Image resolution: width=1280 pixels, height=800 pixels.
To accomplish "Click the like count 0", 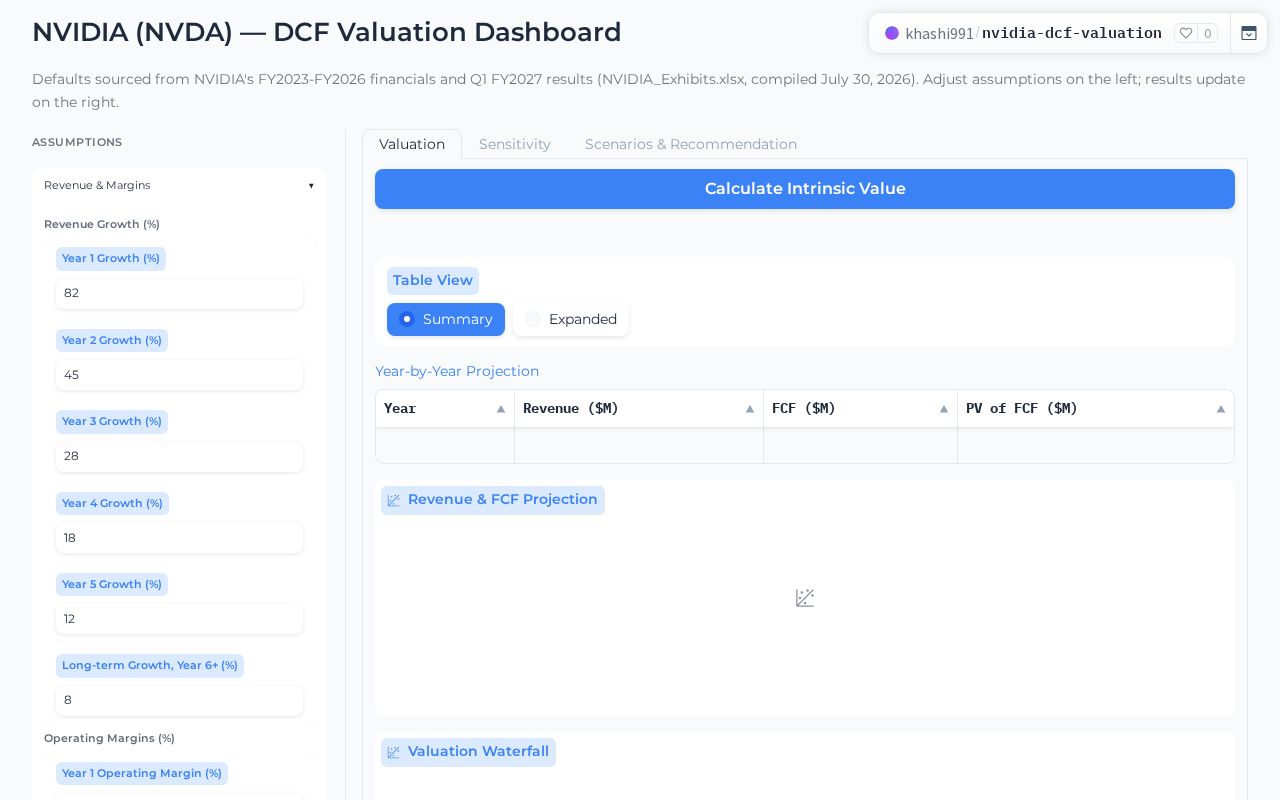I will [x=1208, y=33].
